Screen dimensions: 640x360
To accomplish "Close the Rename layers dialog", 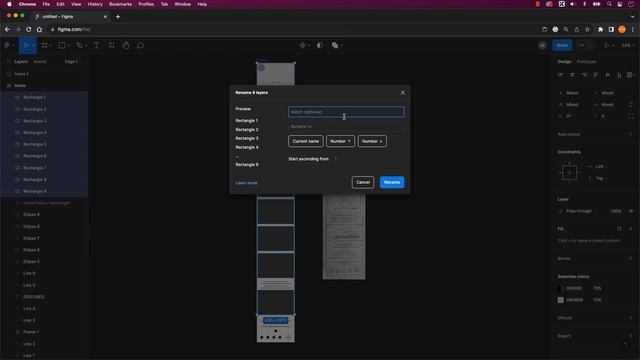I will click(402, 93).
